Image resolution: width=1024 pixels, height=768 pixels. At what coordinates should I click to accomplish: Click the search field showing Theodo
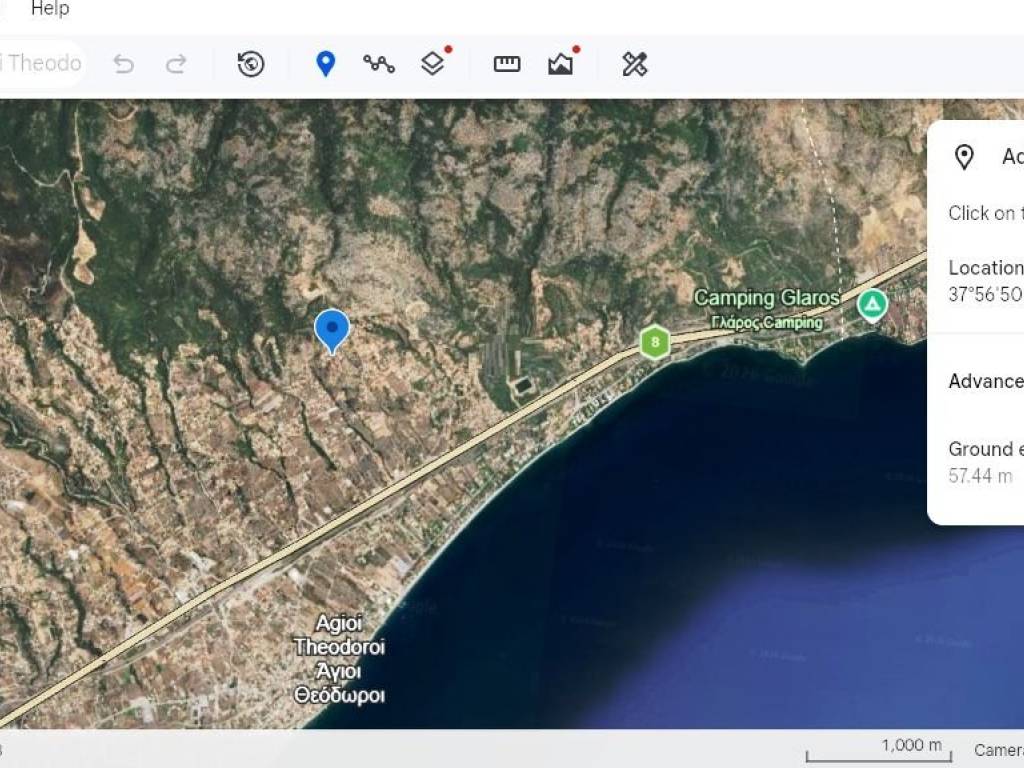pyautogui.click(x=42, y=64)
